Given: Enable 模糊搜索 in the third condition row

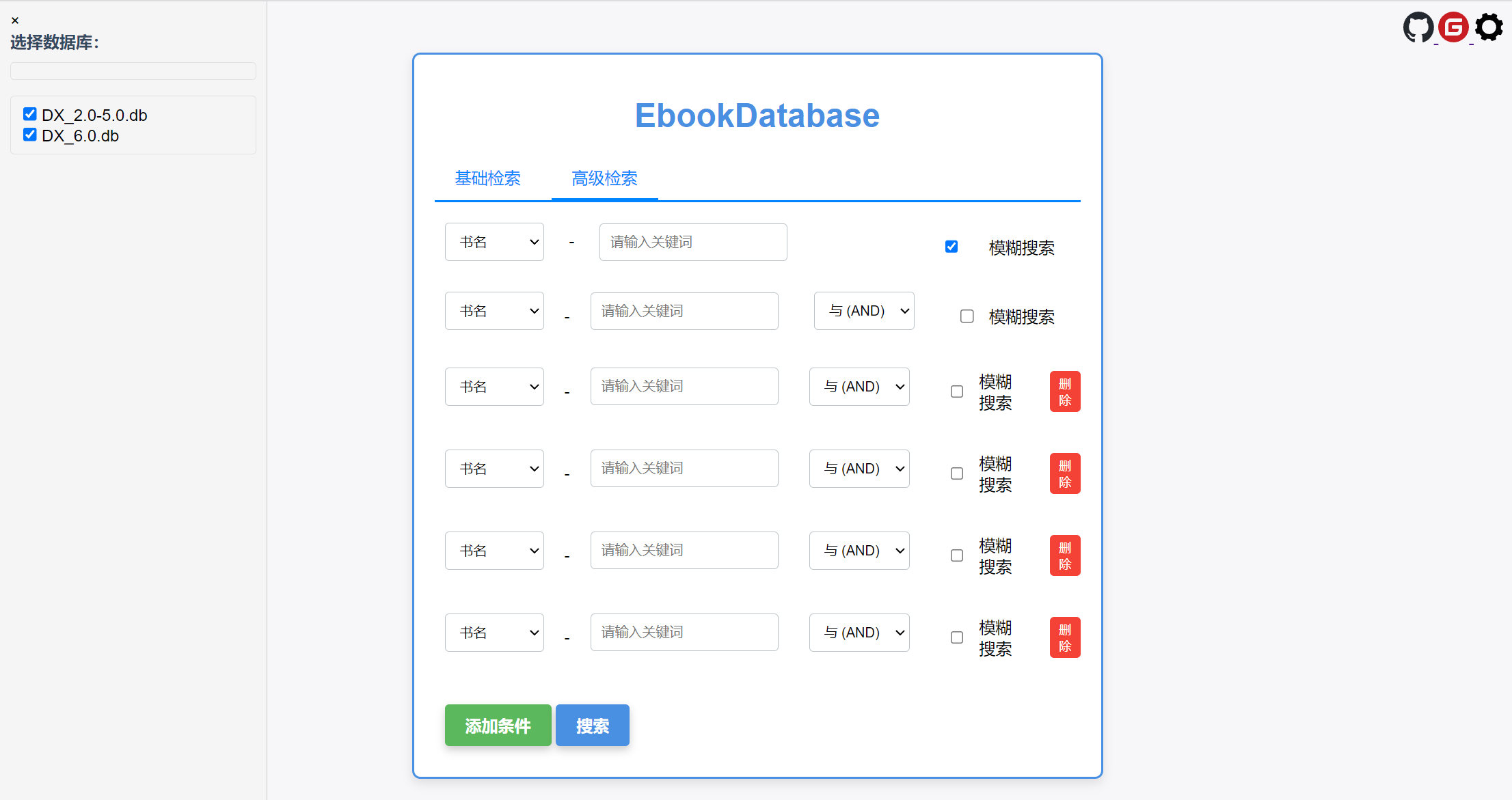Looking at the screenshot, I should pos(957,391).
